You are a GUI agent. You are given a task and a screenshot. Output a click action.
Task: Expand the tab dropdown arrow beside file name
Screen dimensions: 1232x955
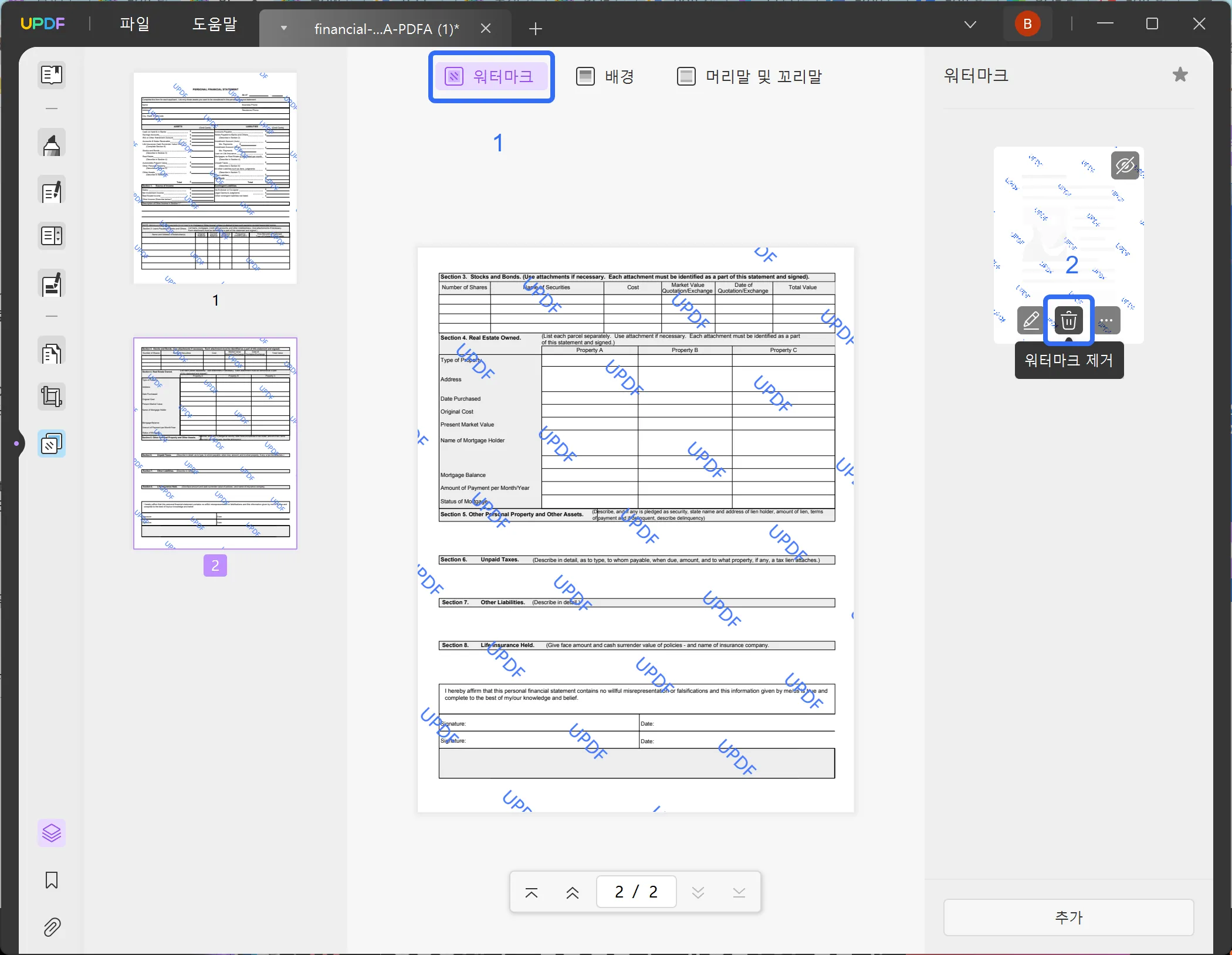(x=284, y=28)
